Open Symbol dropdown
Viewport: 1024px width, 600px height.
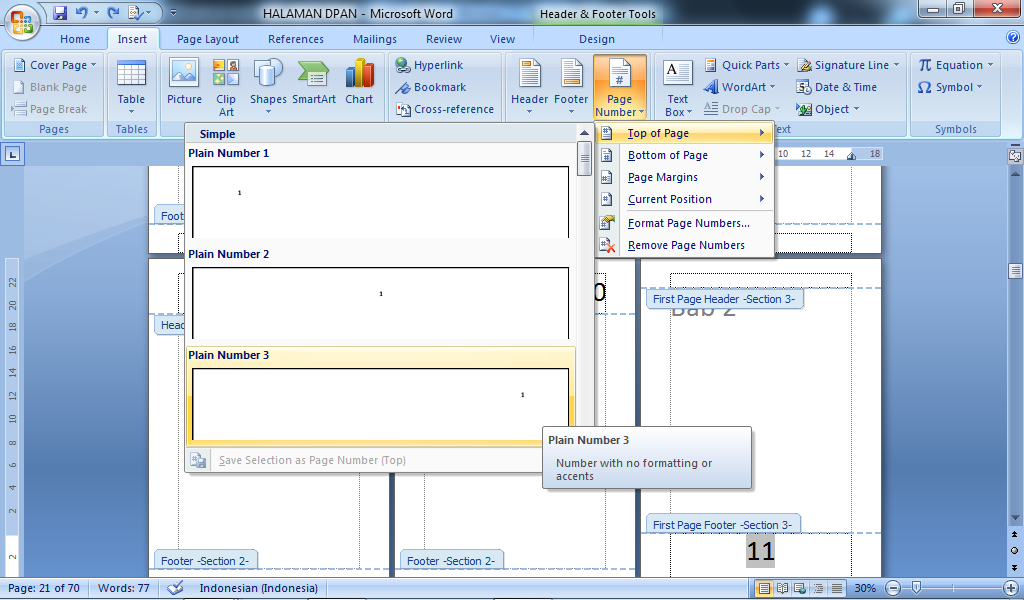(950, 87)
